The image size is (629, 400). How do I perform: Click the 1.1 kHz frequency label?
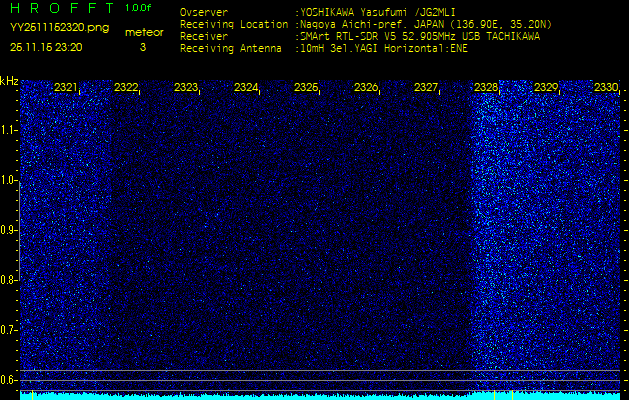[8, 130]
